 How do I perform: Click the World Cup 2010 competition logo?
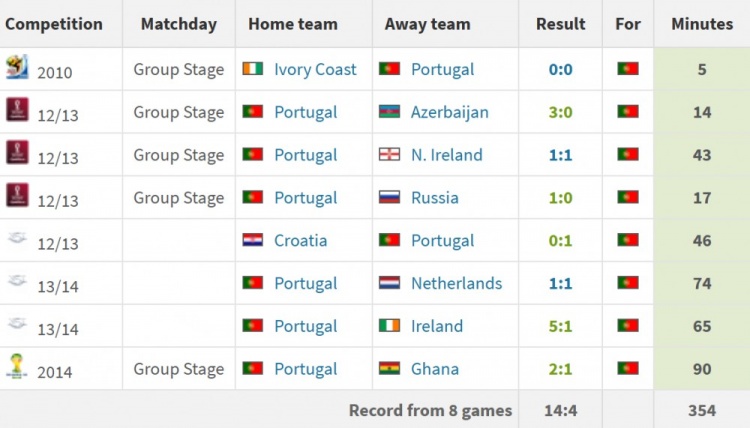[x=17, y=66]
